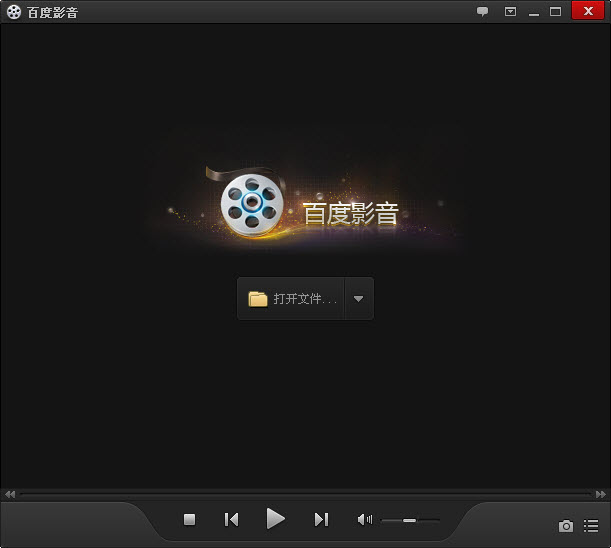611x548 pixels.
Task: Click the 百度影音 film reel logo in title bar
Action: (14, 12)
